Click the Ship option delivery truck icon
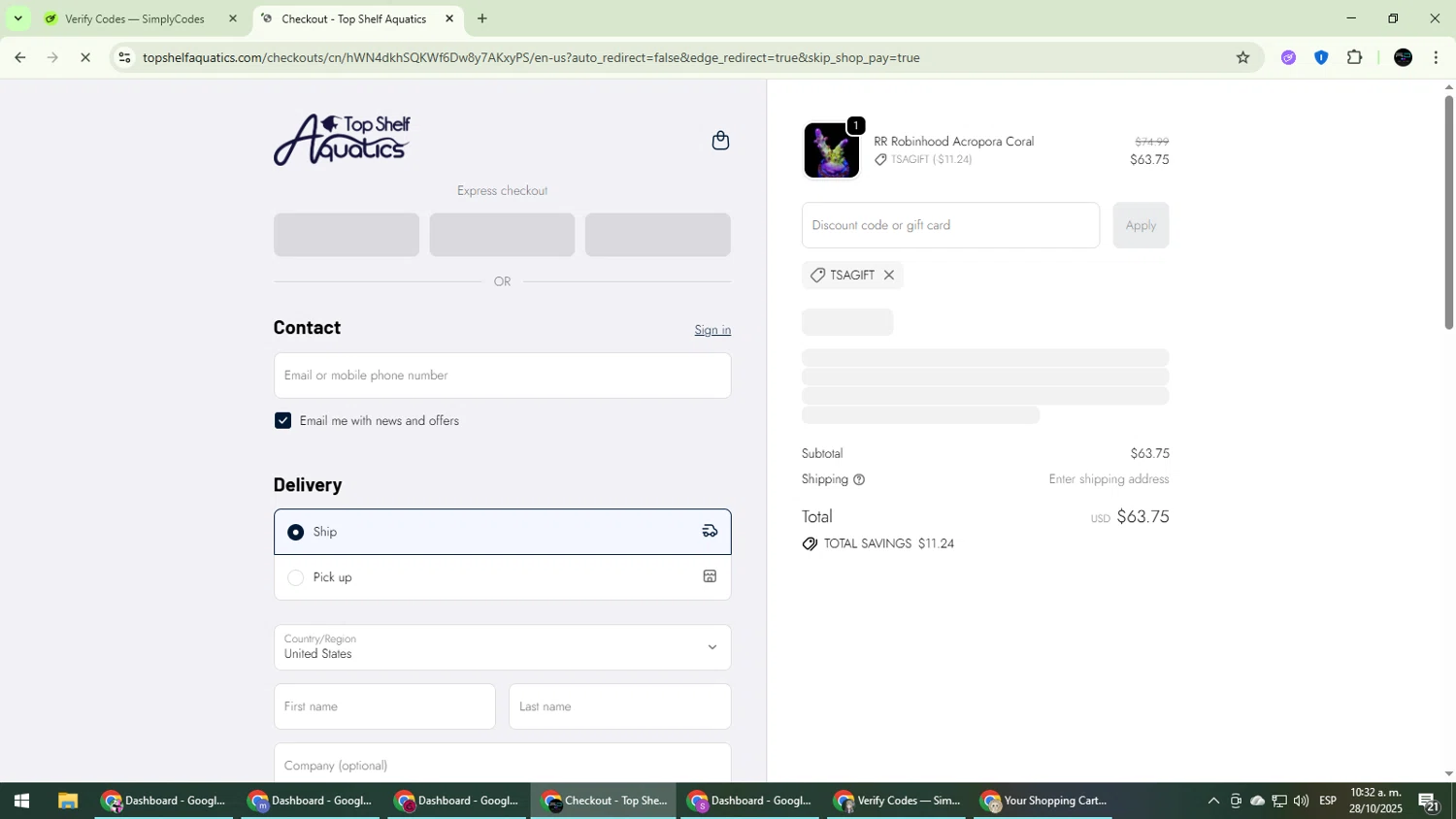The width and height of the screenshot is (1456, 819). 710,531
